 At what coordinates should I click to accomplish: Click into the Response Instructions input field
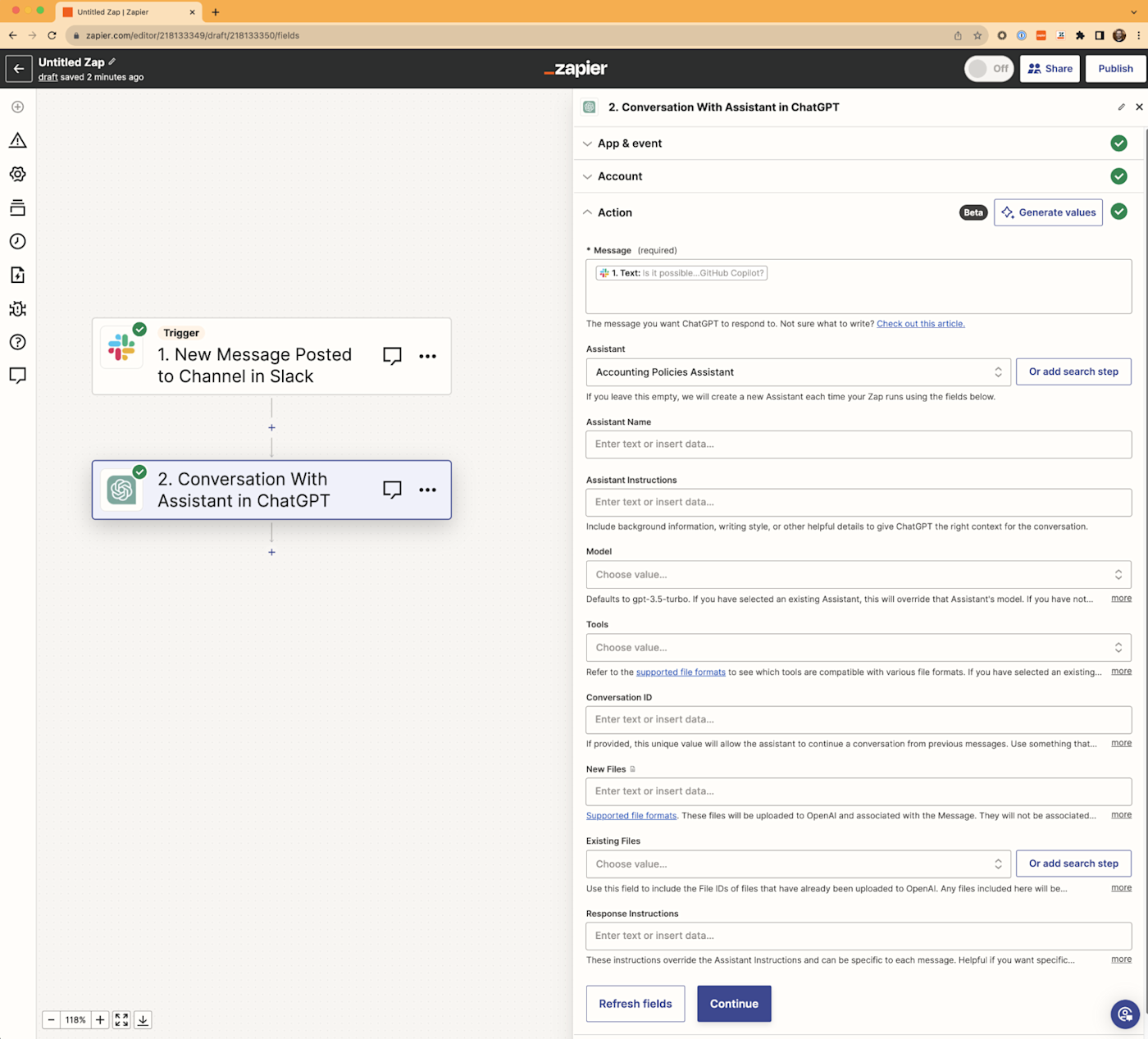[x=859, y=936]
